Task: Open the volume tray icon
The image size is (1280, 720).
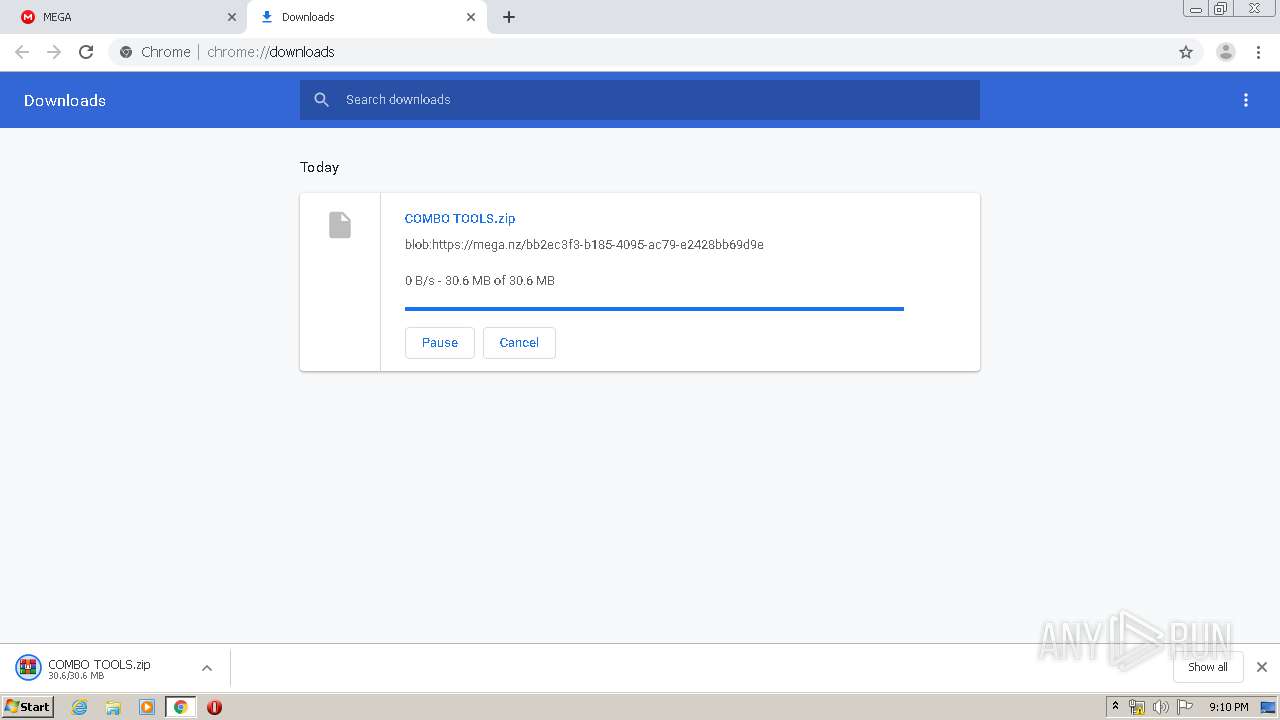Action: 1160,707
